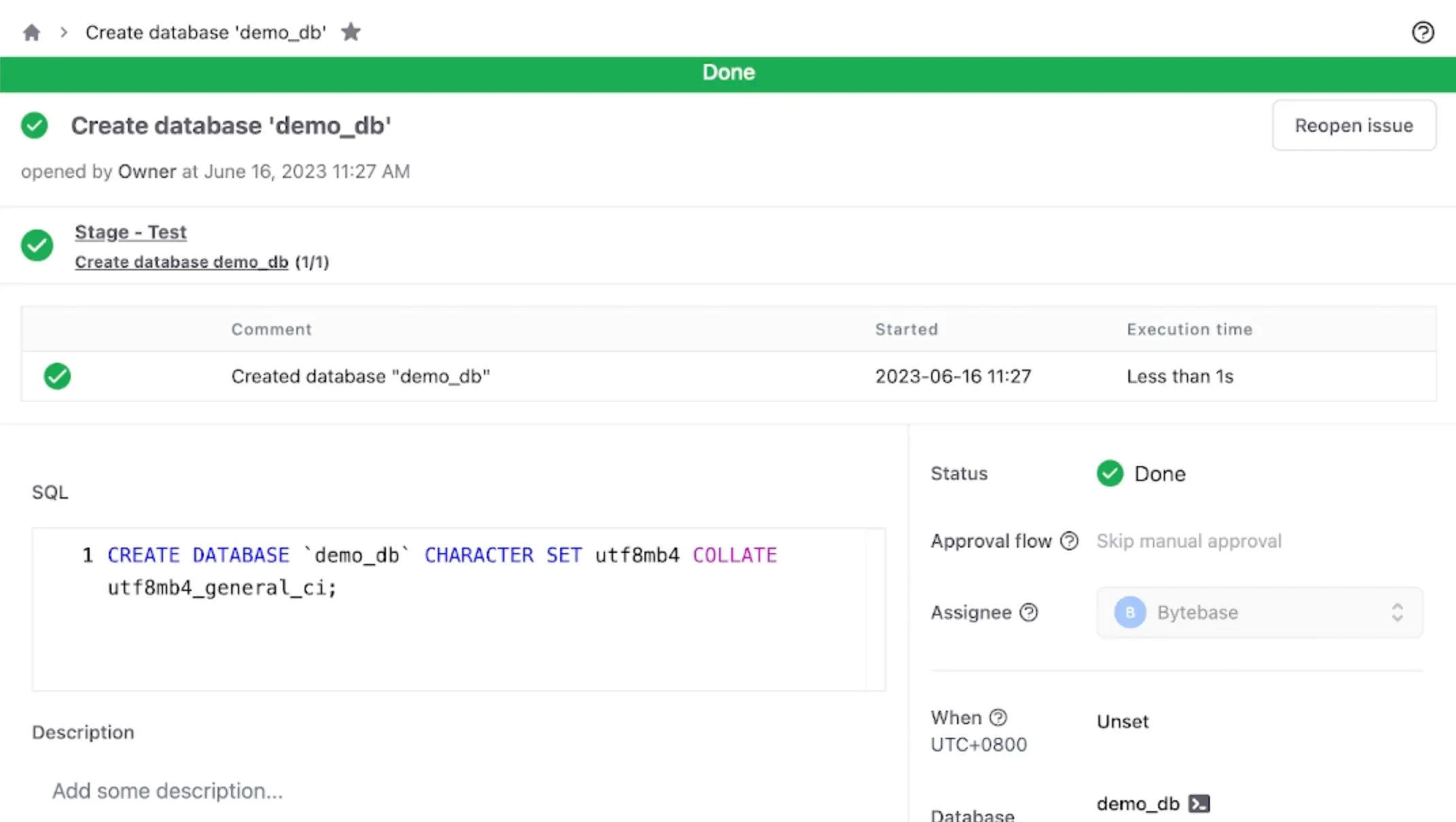Show Approval flow help tooltip icon
This screenshot has height=822, width=1456.
coord(1069,541)
